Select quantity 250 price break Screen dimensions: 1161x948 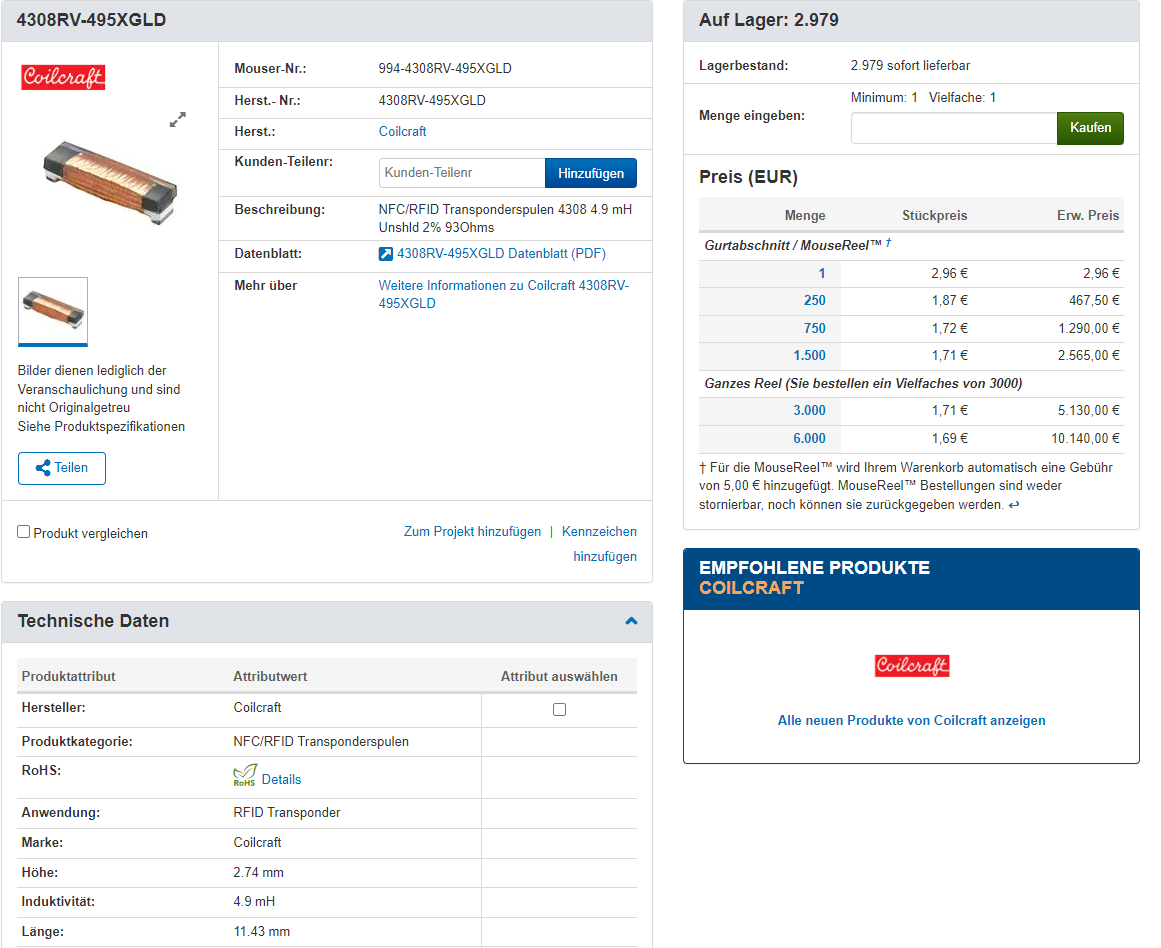pyautogui.click(x=814, y=301)
